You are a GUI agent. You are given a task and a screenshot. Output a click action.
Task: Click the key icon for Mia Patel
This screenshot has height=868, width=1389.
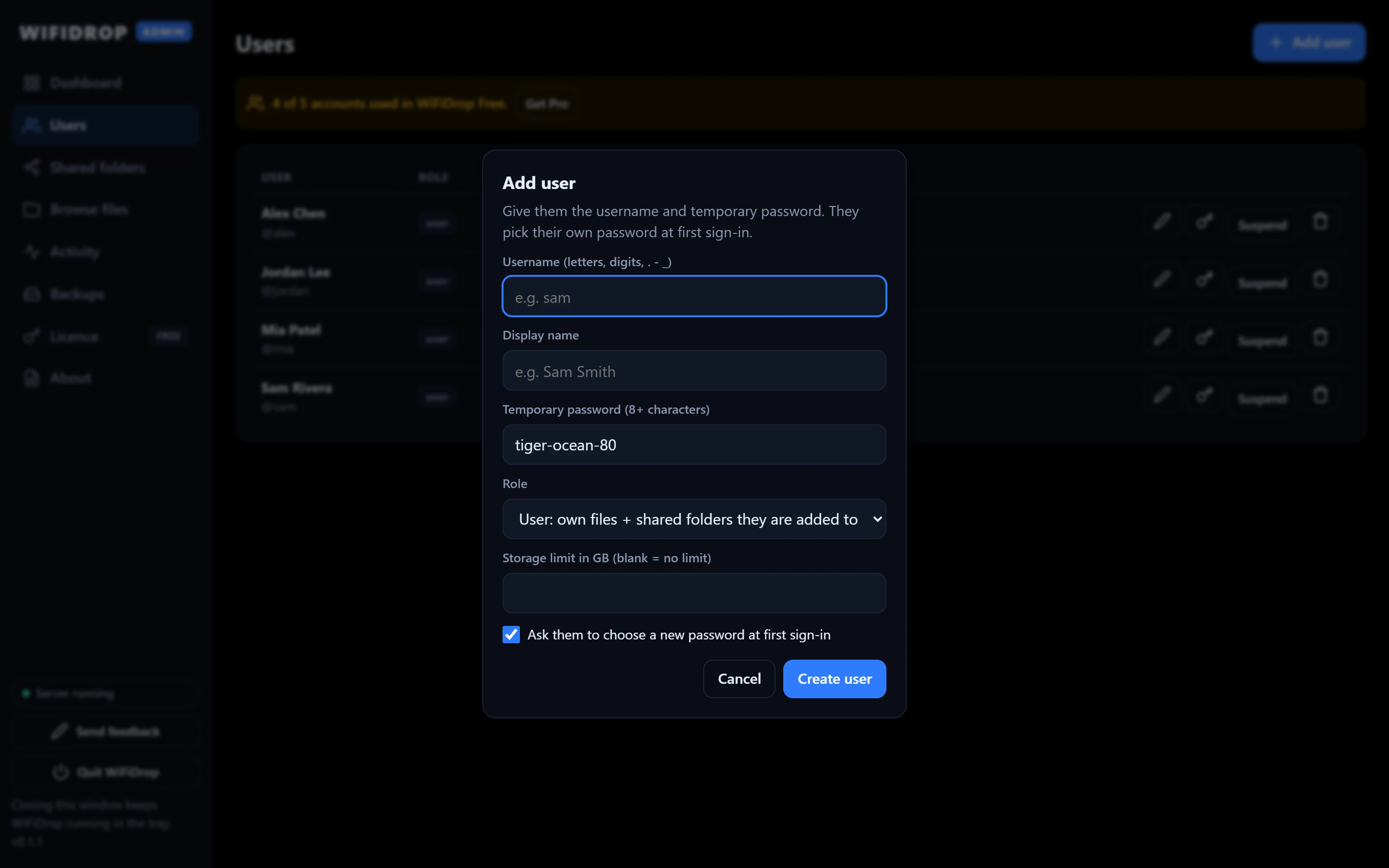(x=1204, y=337)
